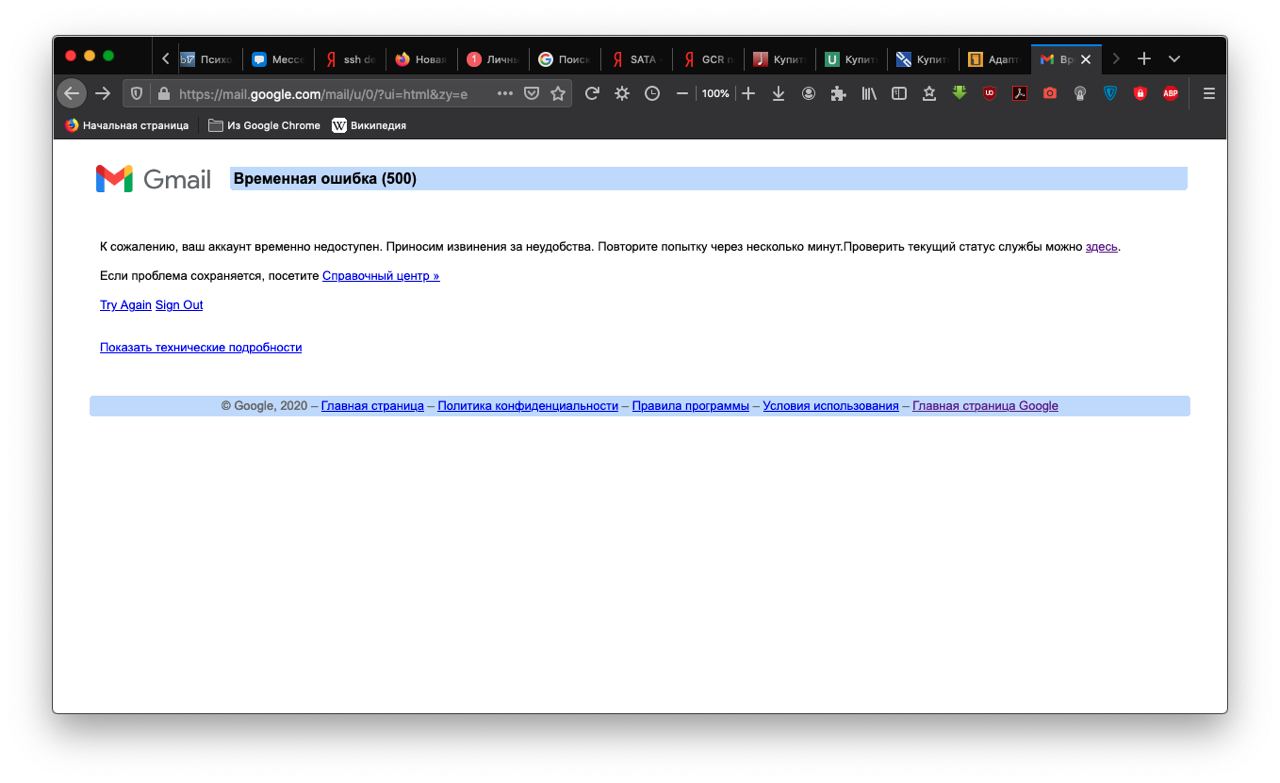Viewport: 1280px width, 783px height.
Task: Open the Из Google Chrome bookmarks folder
Action: (x=264, y=125)
